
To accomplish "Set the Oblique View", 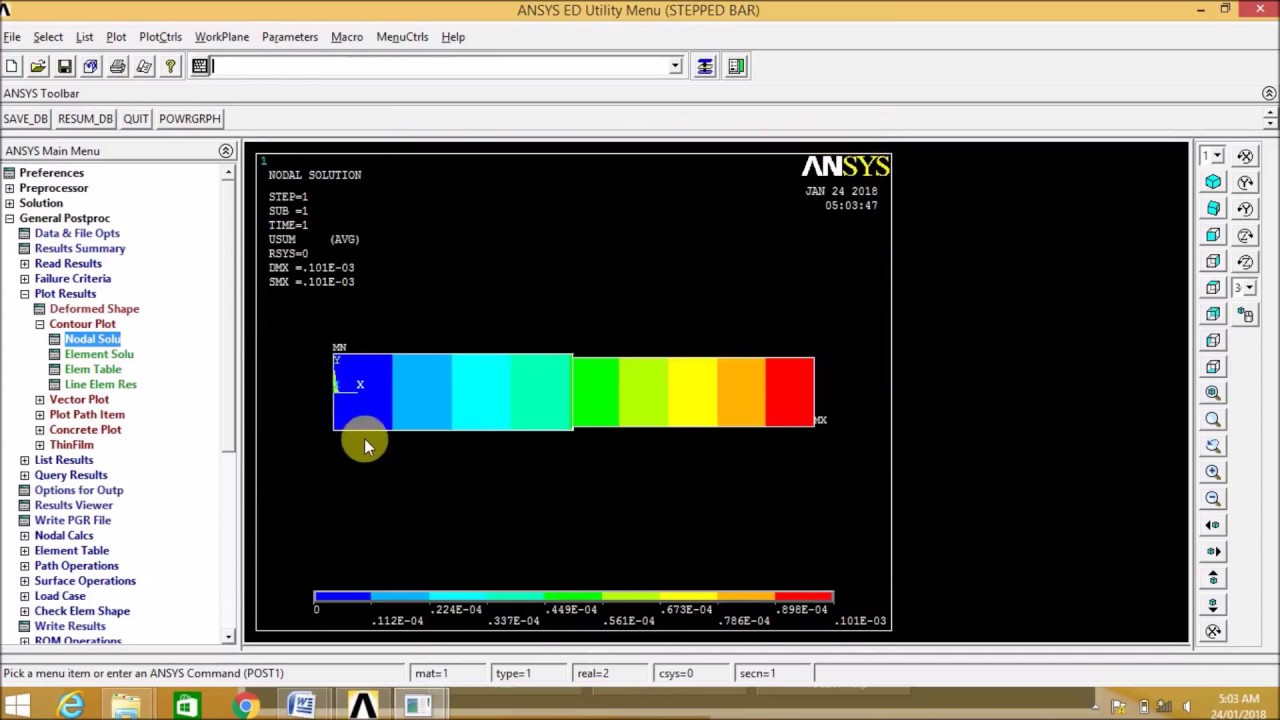I will 1213,208.
